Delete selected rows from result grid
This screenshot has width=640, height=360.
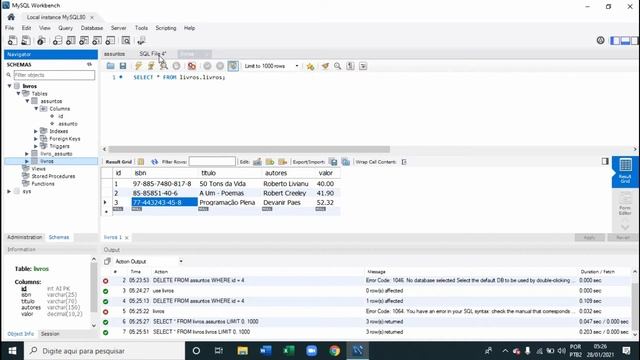282,162
